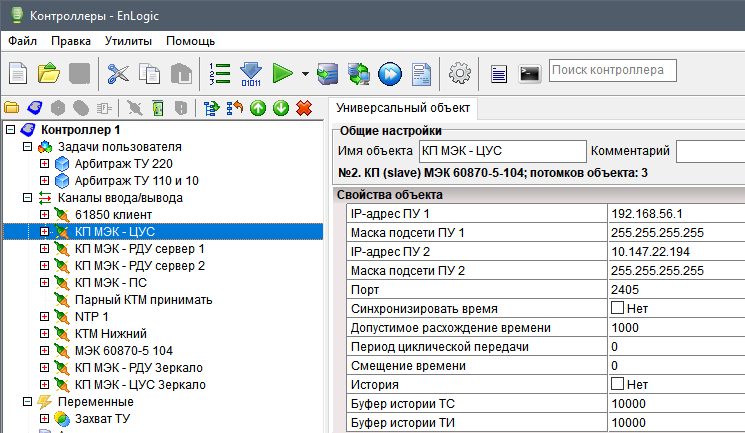Click the blue fast-forward circle icon
Viewport: 745px width, 433px height.
click(390, 74)
